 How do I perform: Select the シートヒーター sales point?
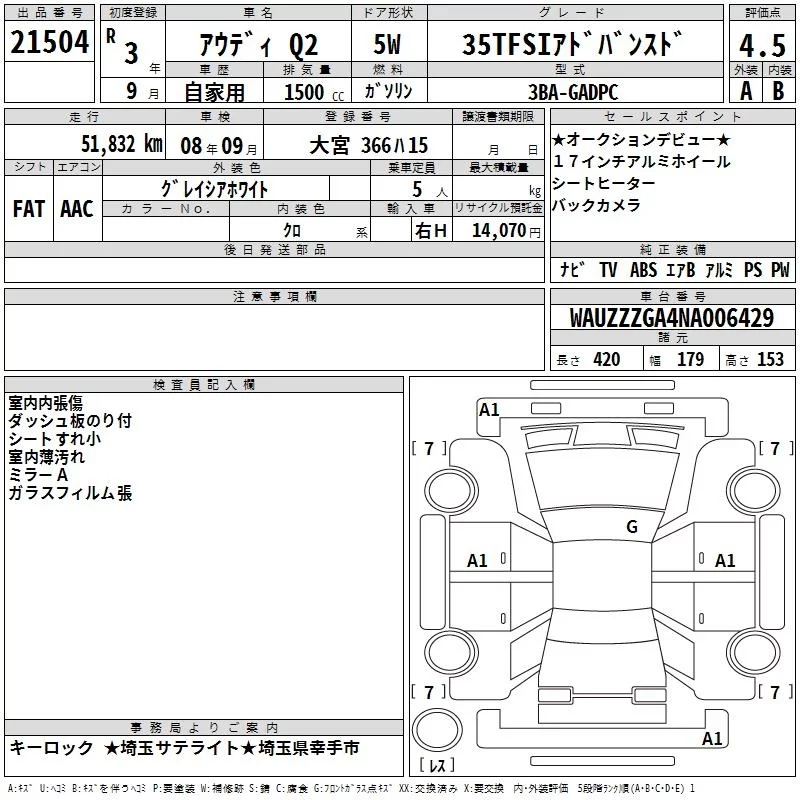click(x=604, y=183)
